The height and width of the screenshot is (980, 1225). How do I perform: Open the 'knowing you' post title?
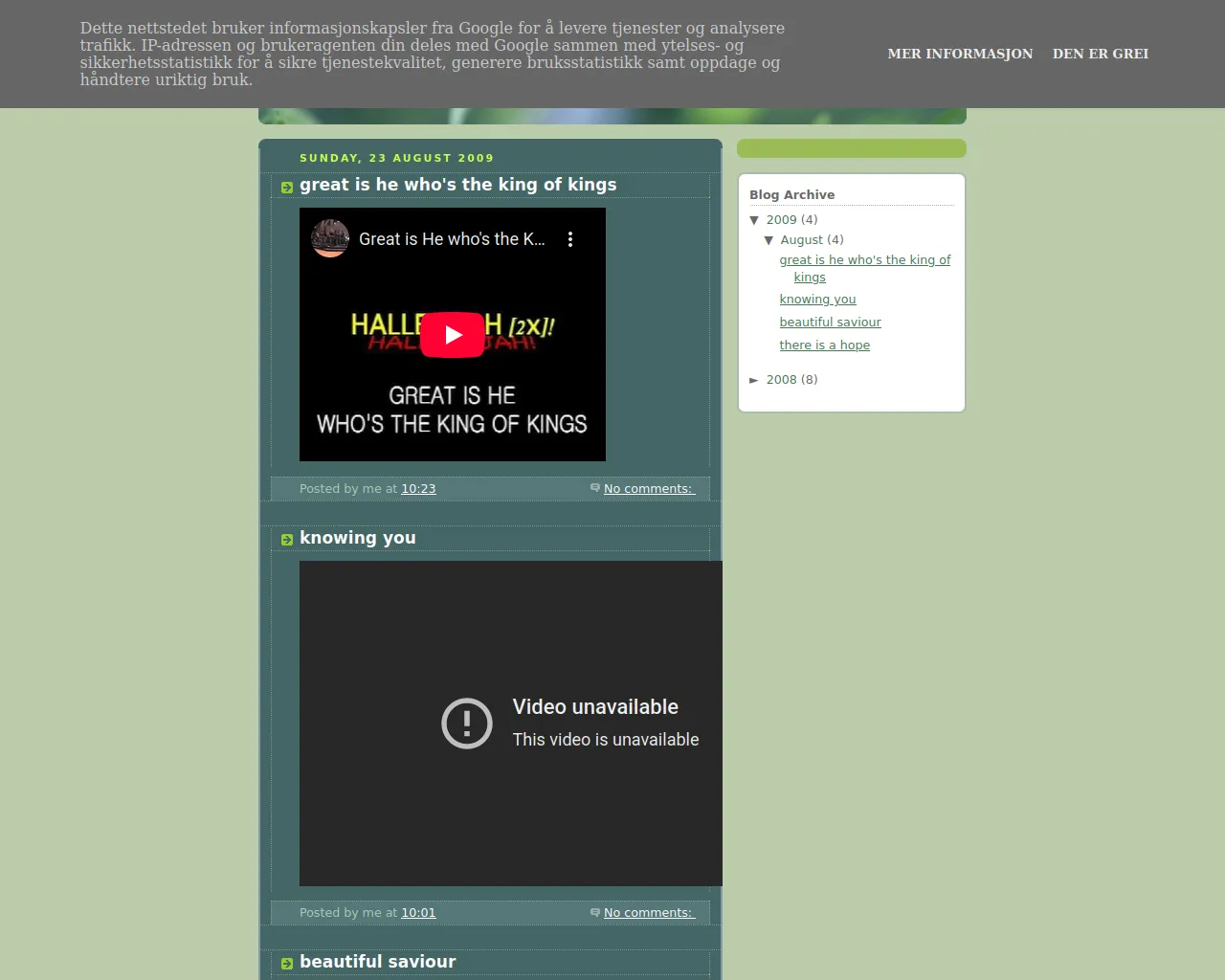[x=358, y=538]
